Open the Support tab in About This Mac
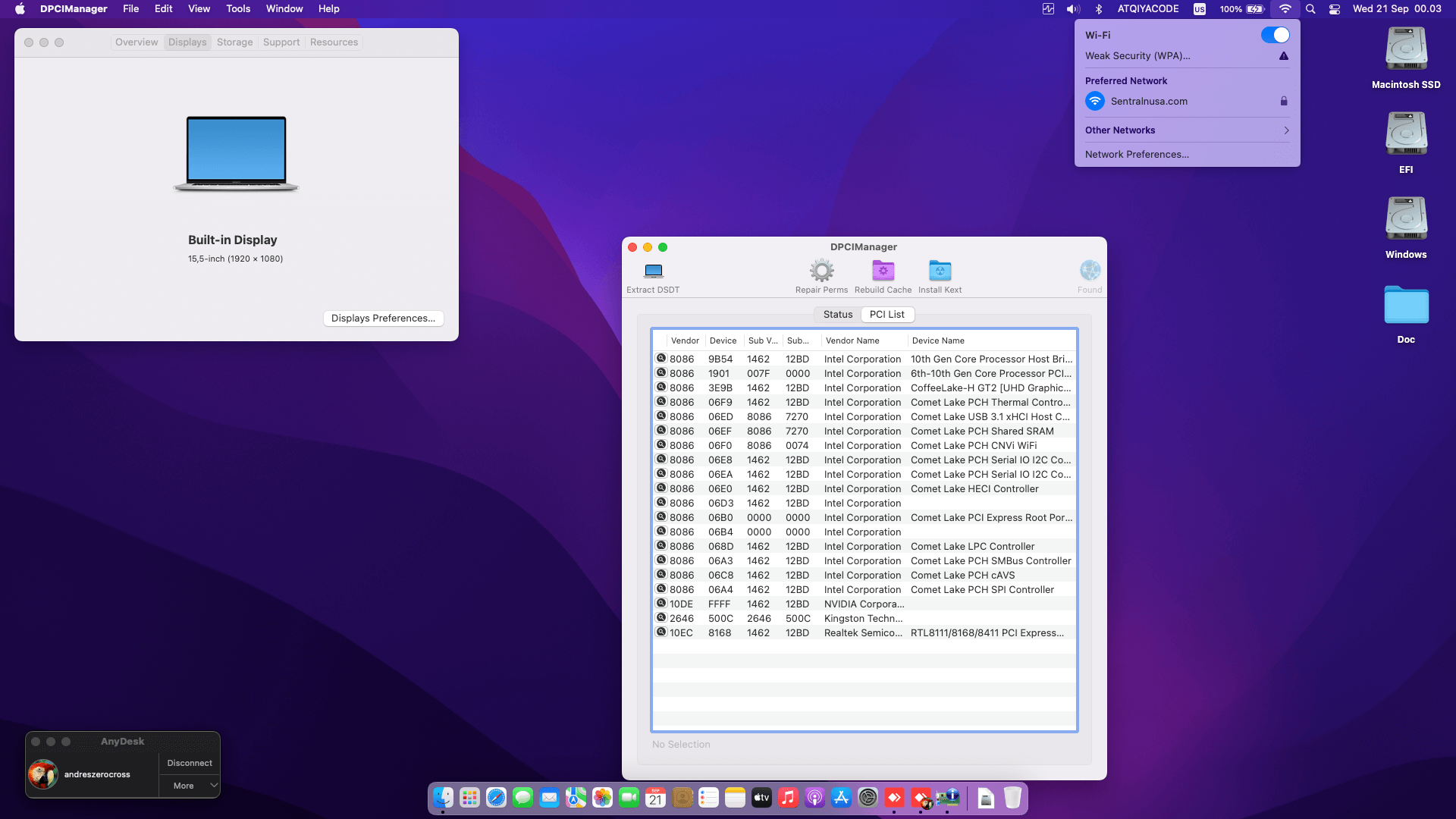Screen dimensions: 1456x819 [281, 42]
